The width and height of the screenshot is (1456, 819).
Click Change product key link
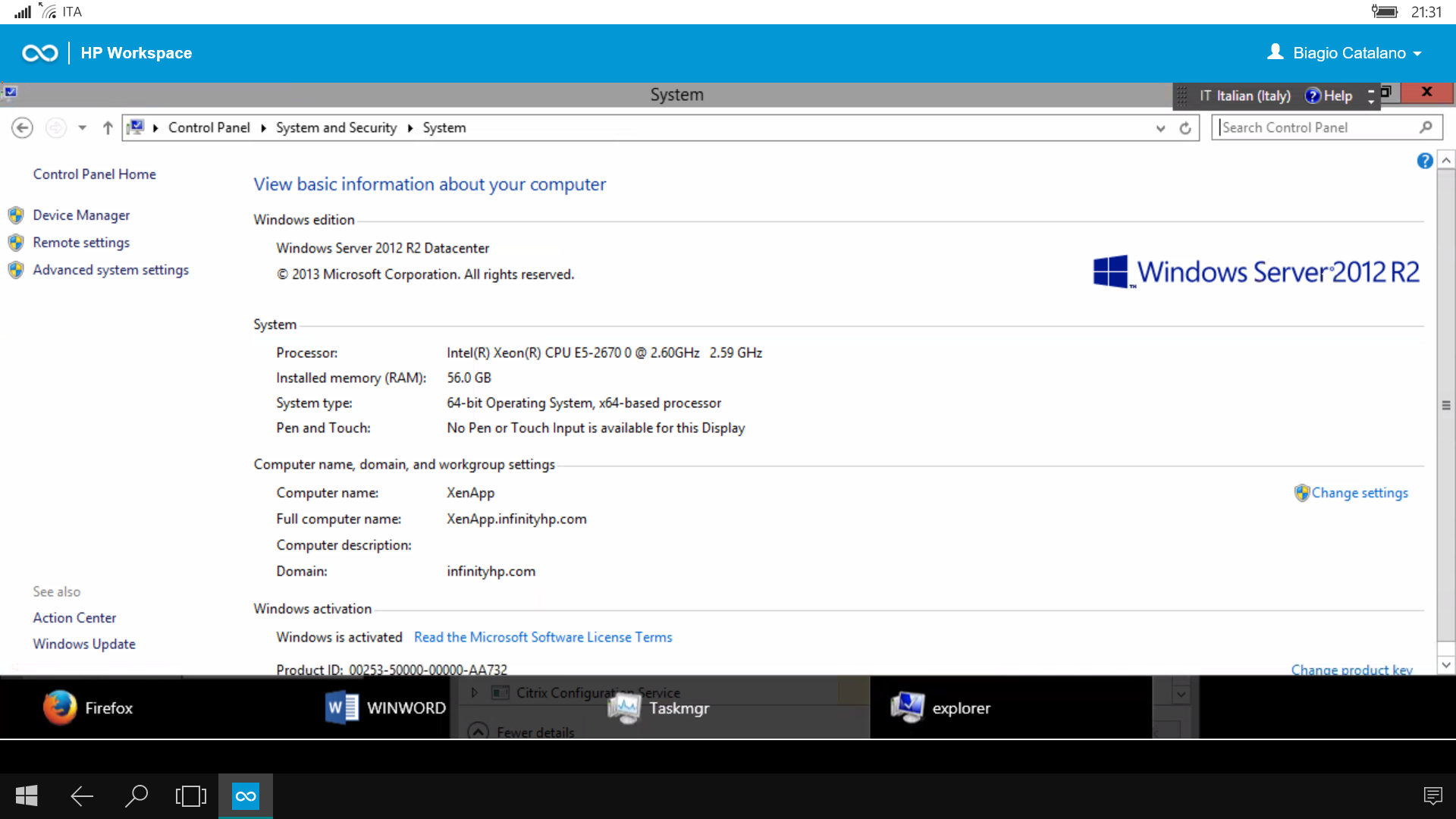coord(1351,670)
